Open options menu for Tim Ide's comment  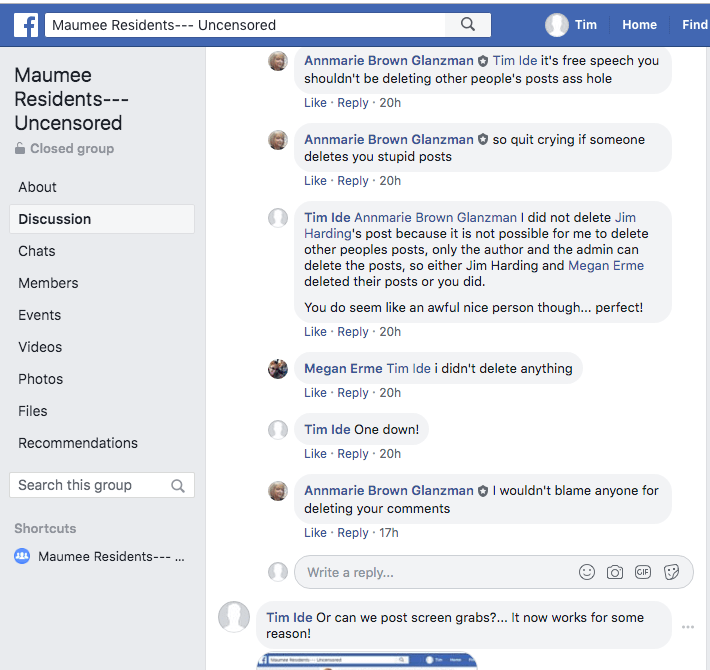click(x=687, y=627)
